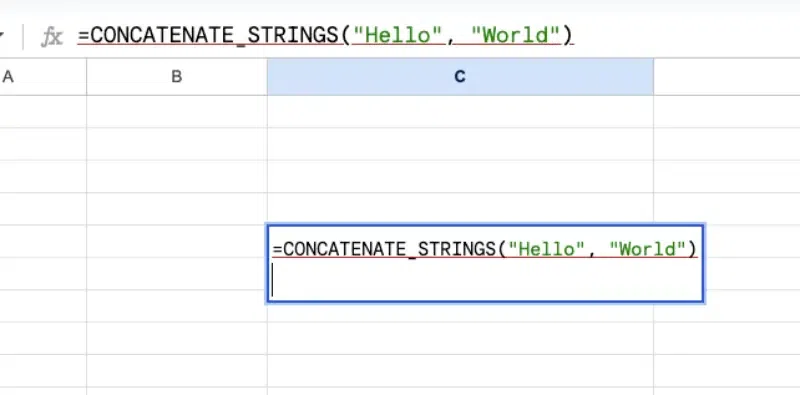The width and height of the screenshot is (800, 395).
Task: Click formula text in the formula bar
Action: (x=326, y=36)
